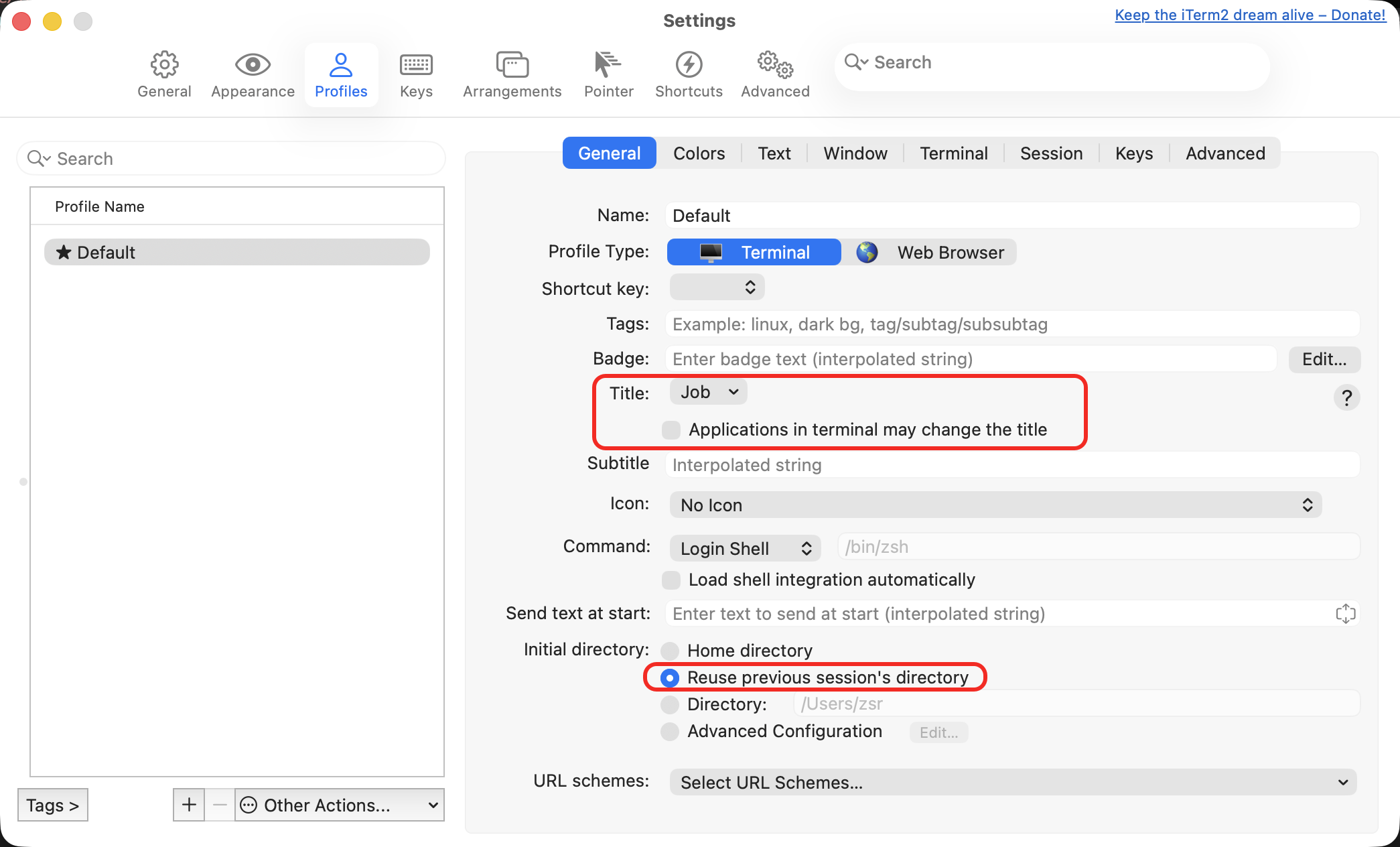
Task: Open the Shortcuts lightning icon
Action: tap(689, 65)
